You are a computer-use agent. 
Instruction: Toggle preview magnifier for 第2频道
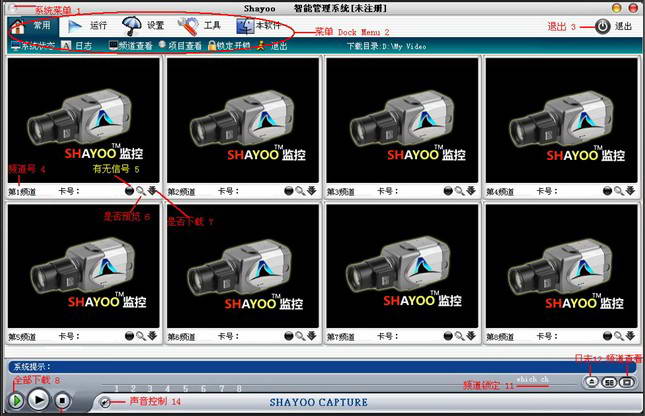300,191
